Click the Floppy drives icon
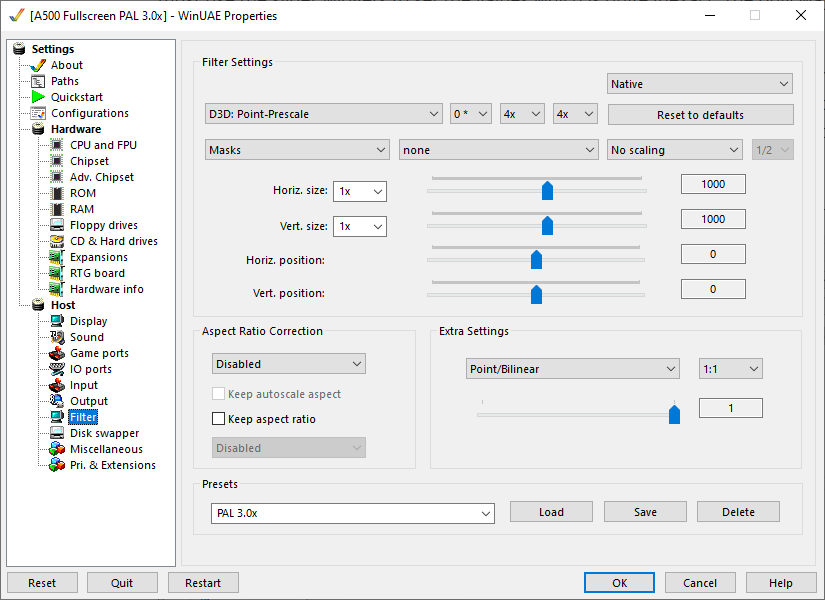825x600 pixels. [x=57, y=225]
